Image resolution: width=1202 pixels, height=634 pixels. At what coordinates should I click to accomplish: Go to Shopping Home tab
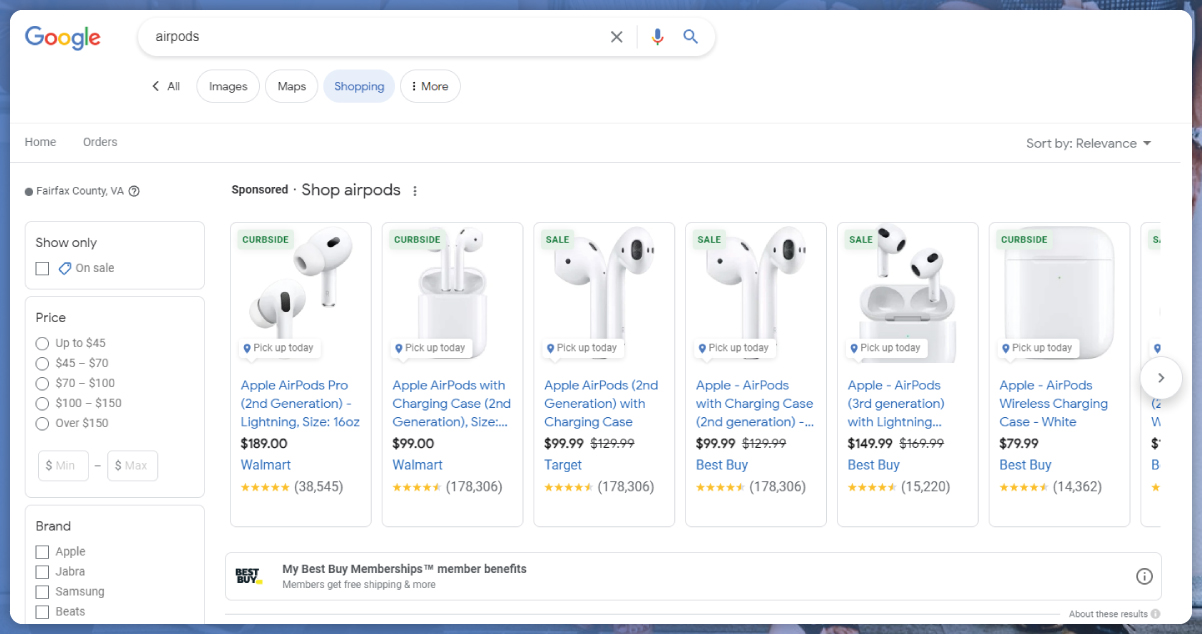40,142
